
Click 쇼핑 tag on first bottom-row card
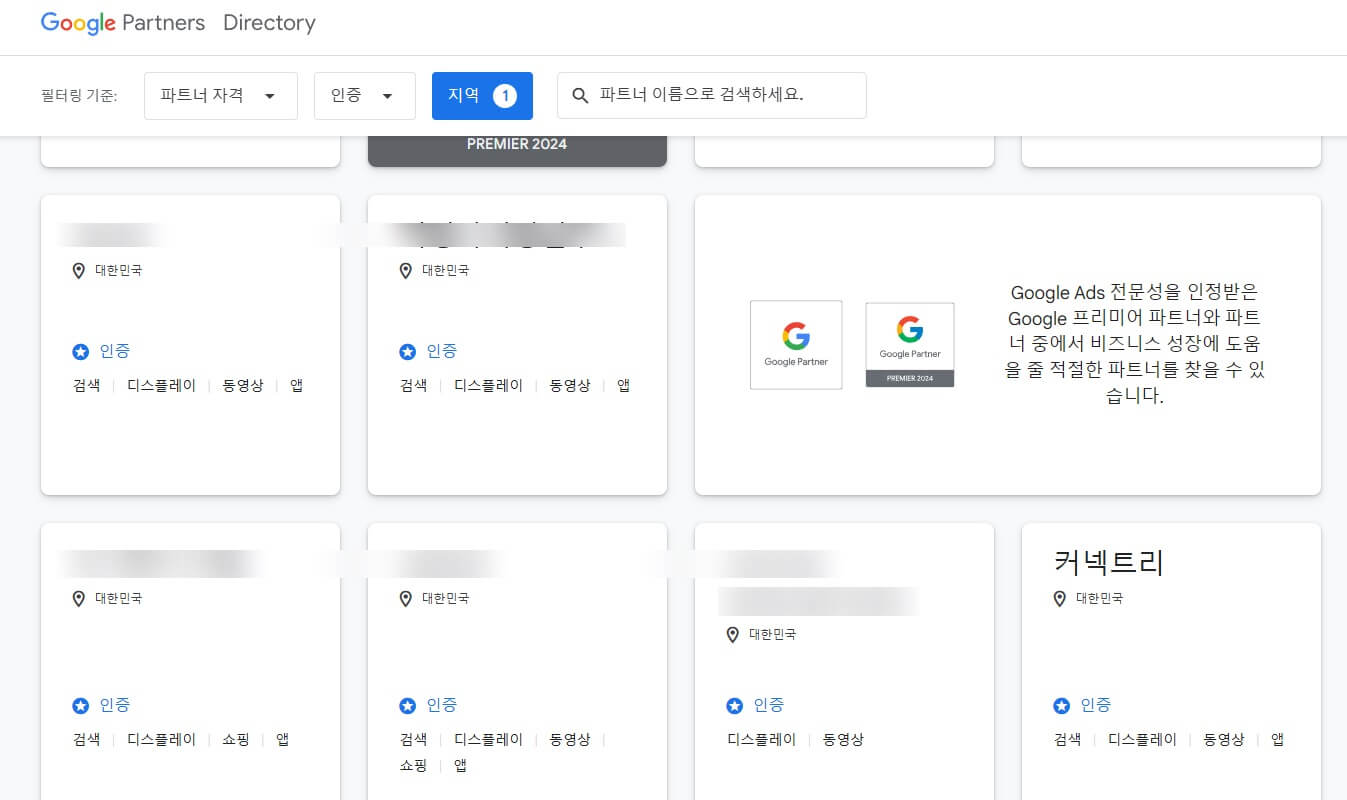coord(236,740)
